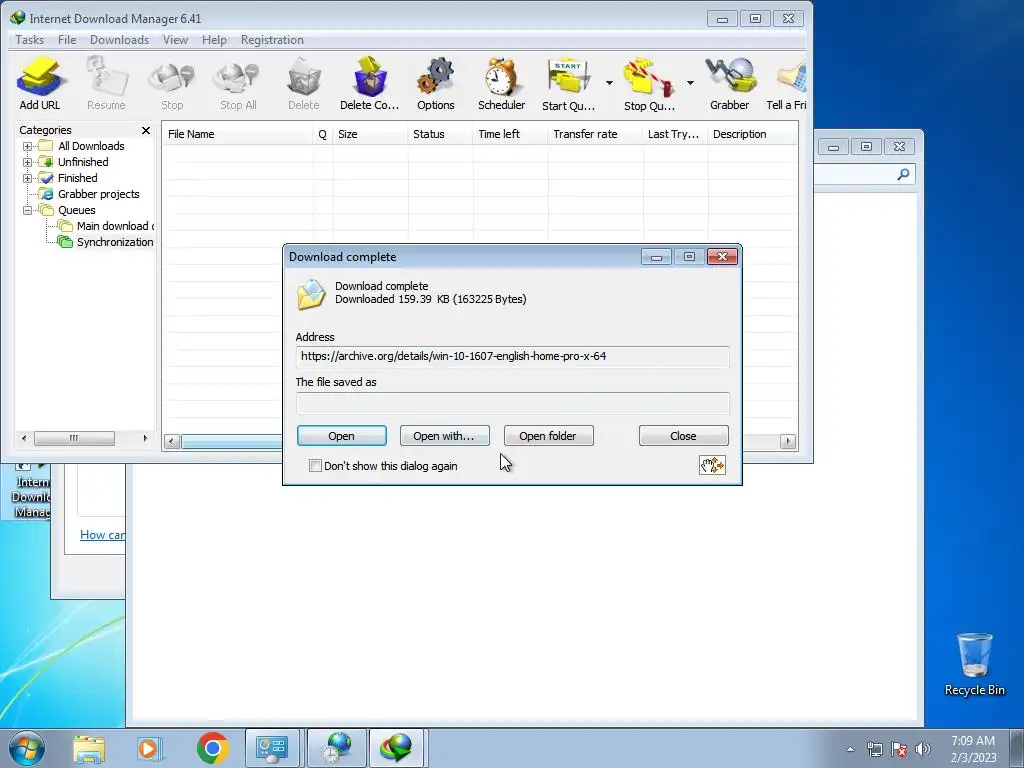Screen dimensions: 1024x768
Task: Open the Start Queue dropdown arrow
Action: [609, 83]
